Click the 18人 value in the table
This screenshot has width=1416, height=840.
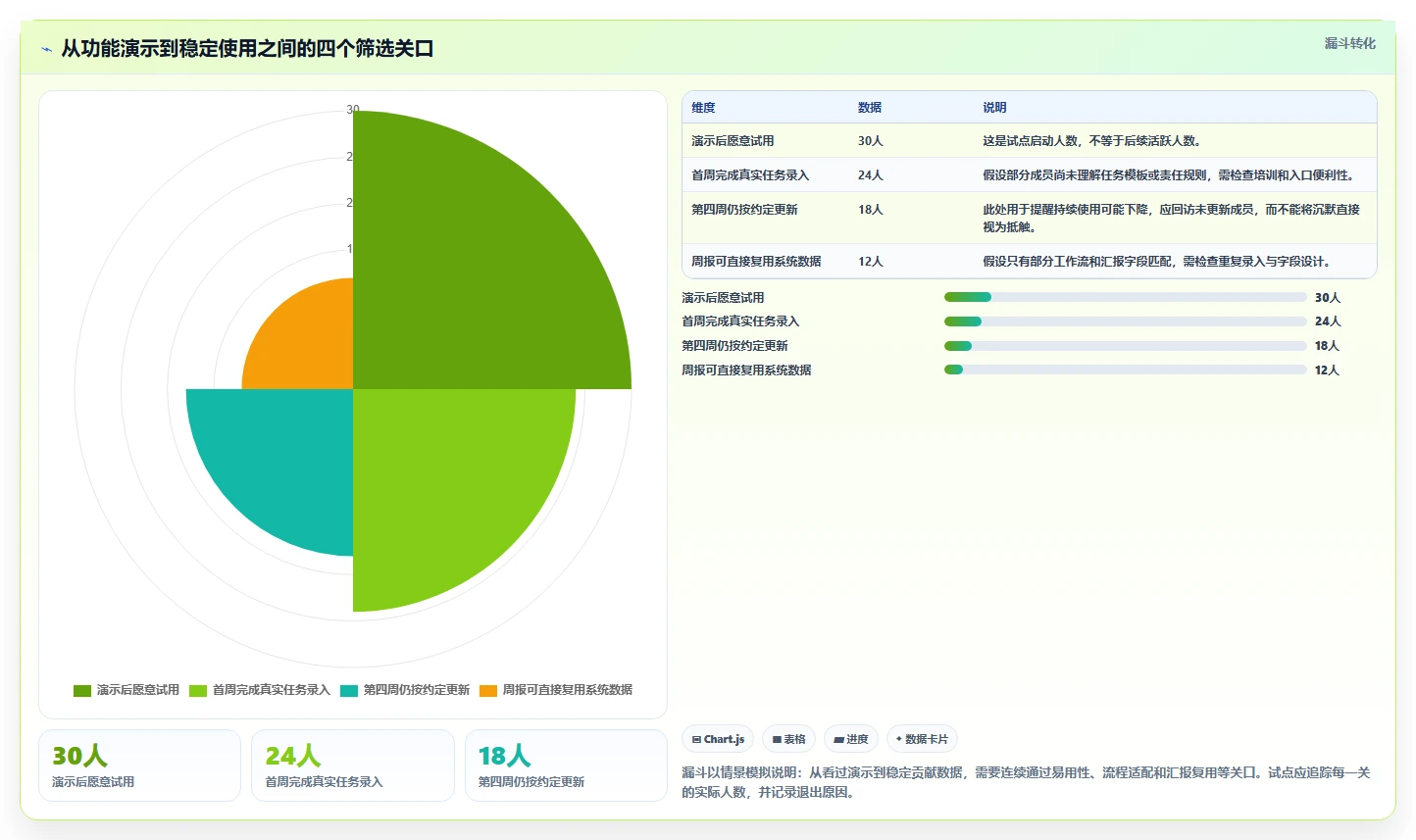coord(871,210)
